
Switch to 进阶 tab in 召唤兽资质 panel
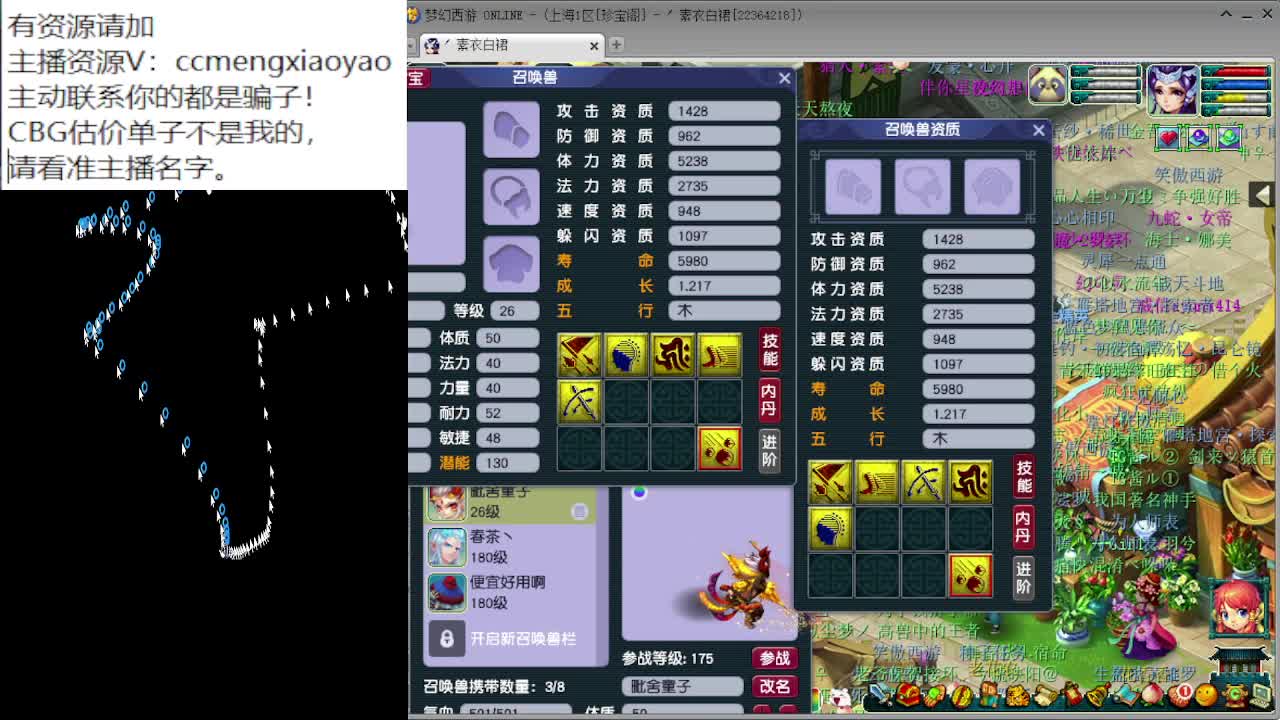1023,577
